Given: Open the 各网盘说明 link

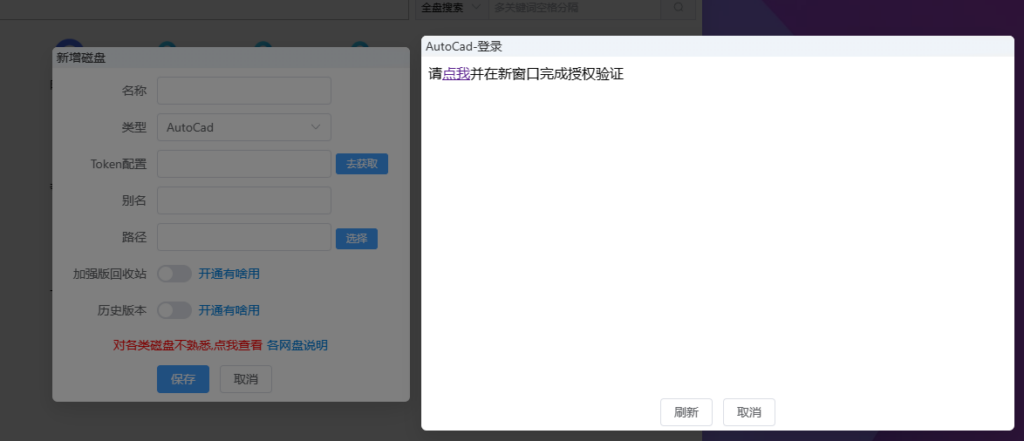Looking at the screenshot, I should (x=297, y=345).
